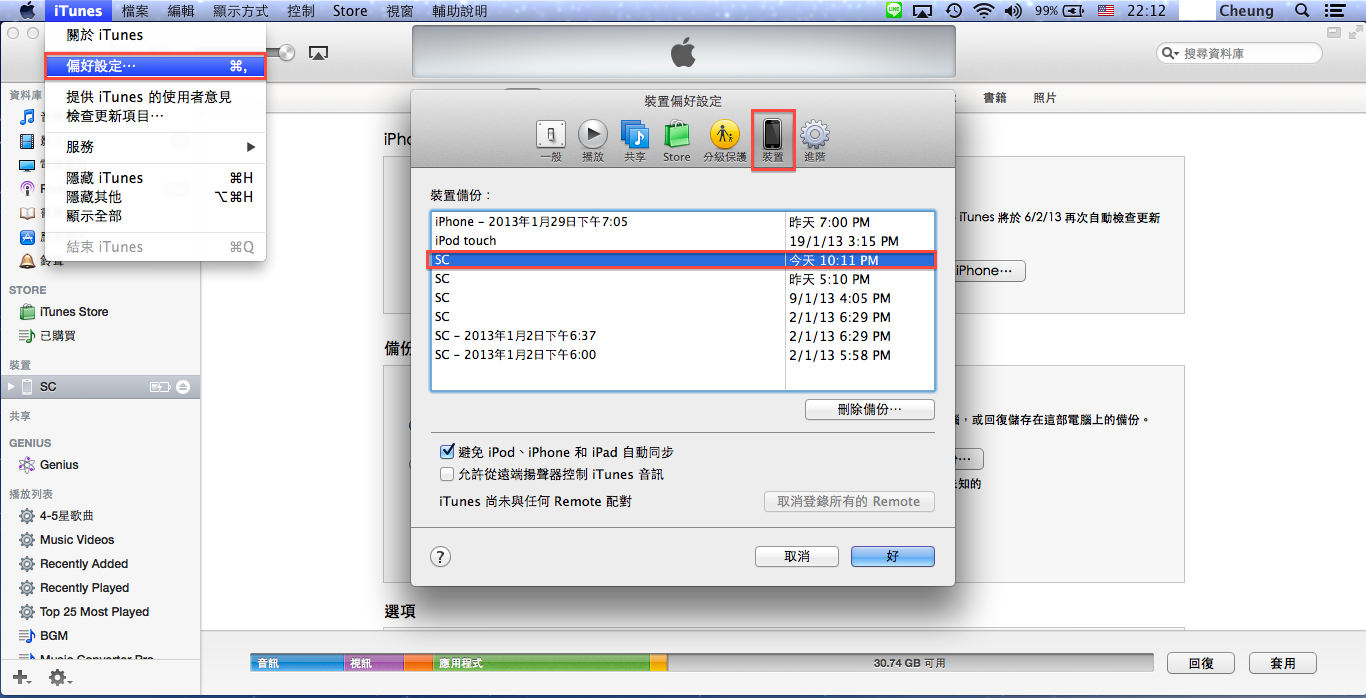The width and height of the screenshot is (1366, 698).
Task: Click the 刪除備份⋯ button
Action: click(869, 410)
